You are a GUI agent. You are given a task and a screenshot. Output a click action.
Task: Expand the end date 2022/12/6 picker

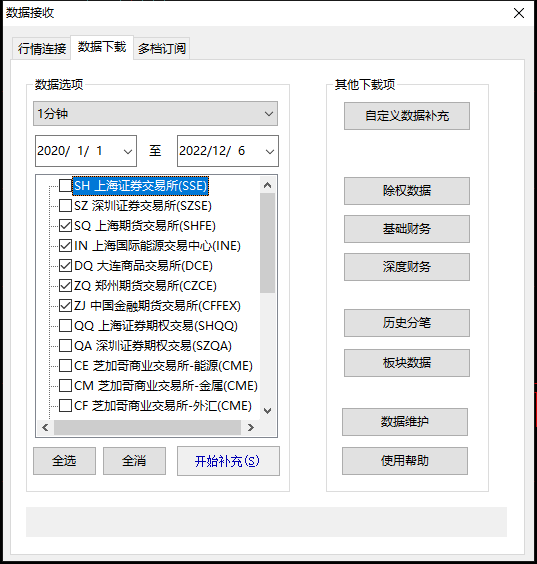coord(270,151)
